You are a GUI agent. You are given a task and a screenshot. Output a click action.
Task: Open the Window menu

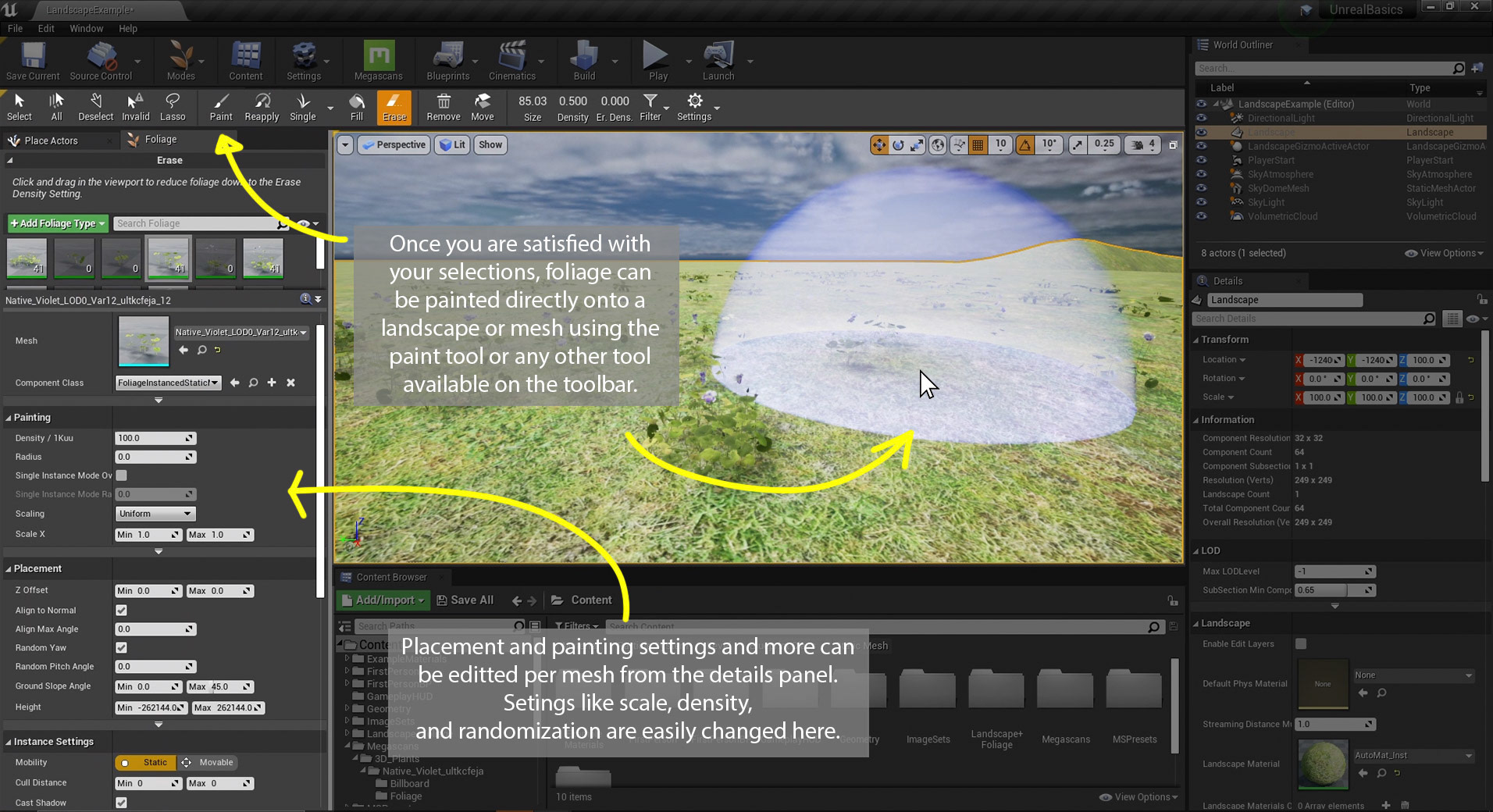click(x=86, y=28)
